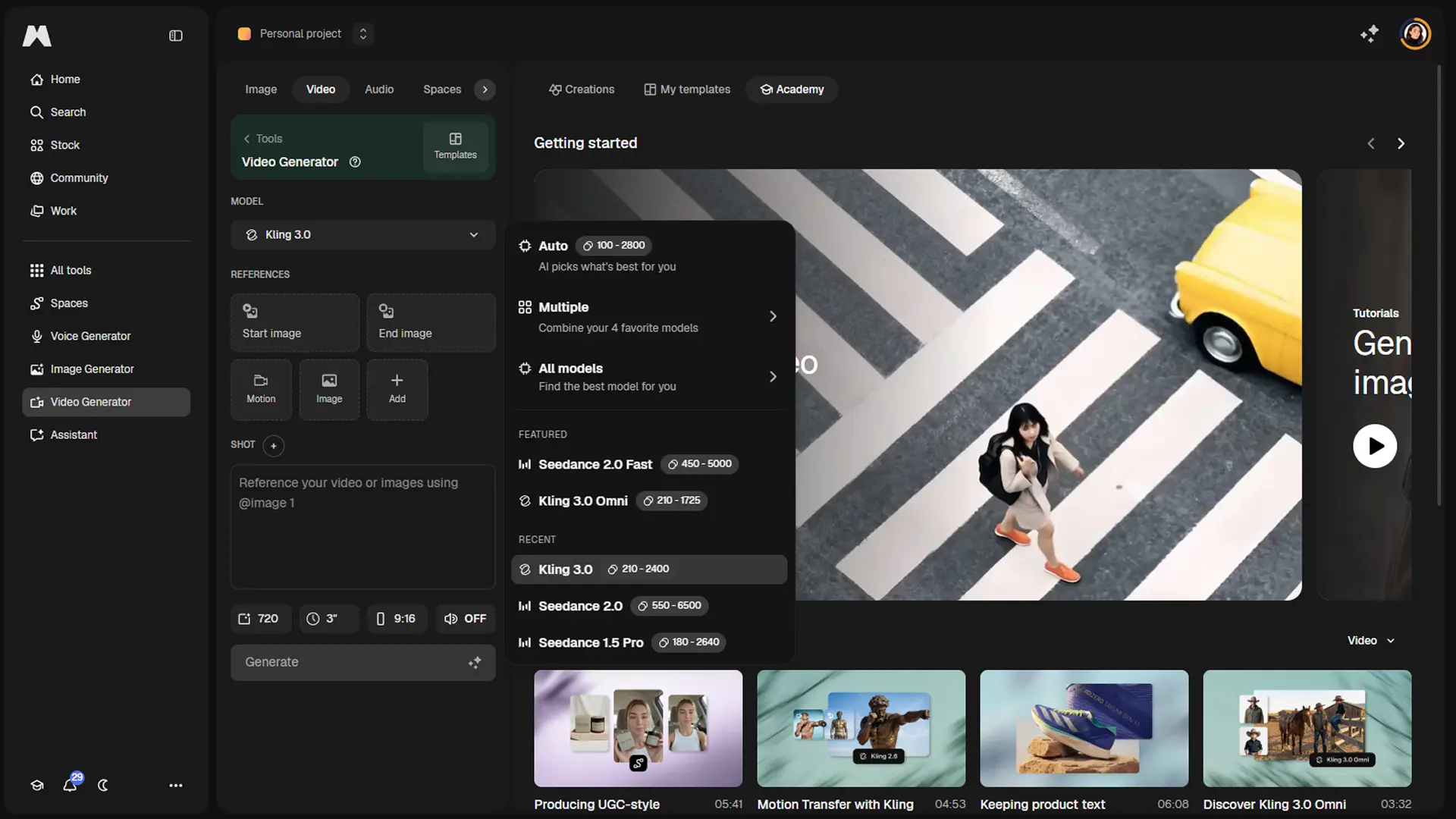Show more tabs with arrow after Spaces
This screenshot has width=1456, height=819.
click(485, 89)
